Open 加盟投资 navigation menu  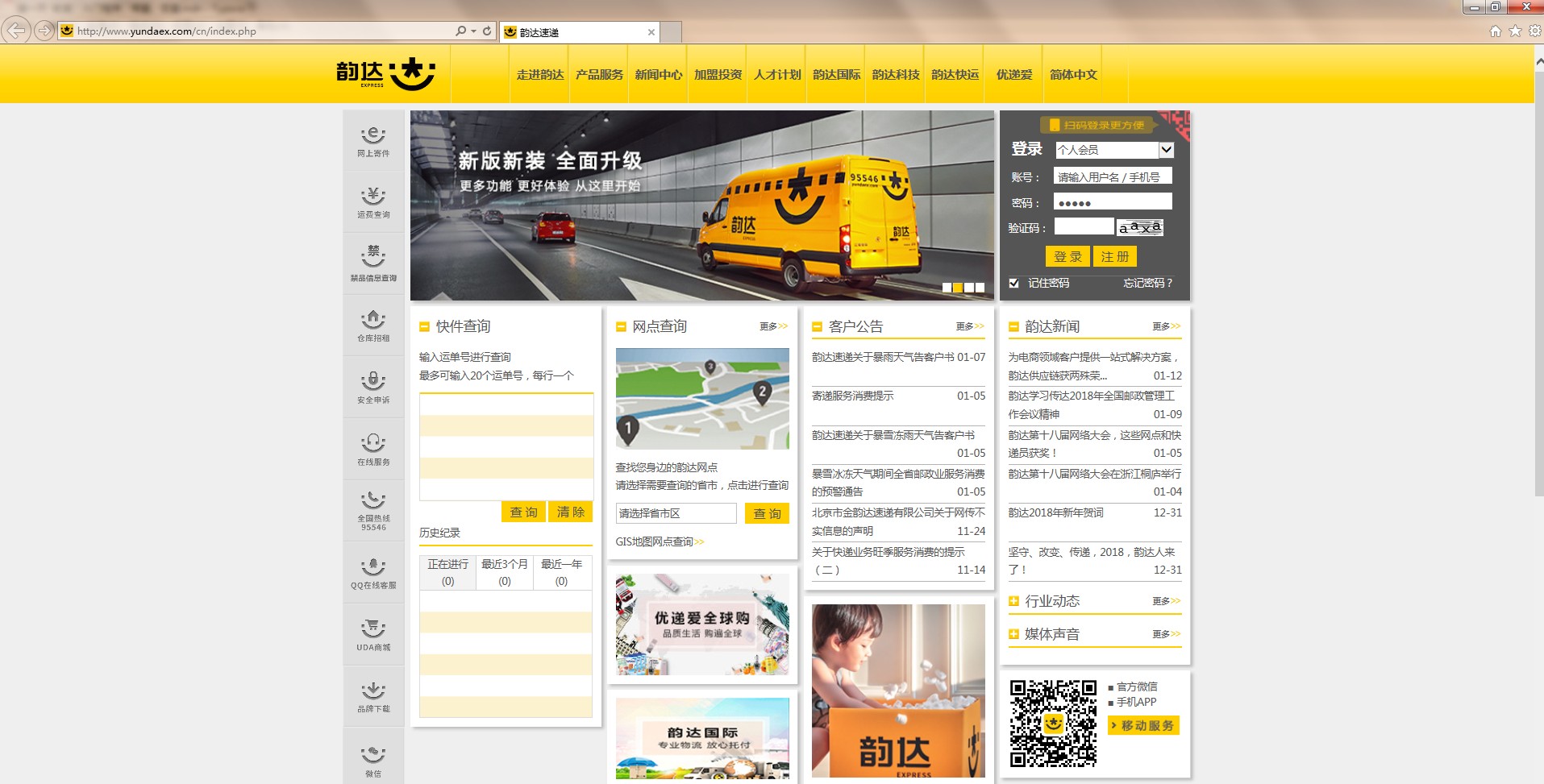click(718, 74)
